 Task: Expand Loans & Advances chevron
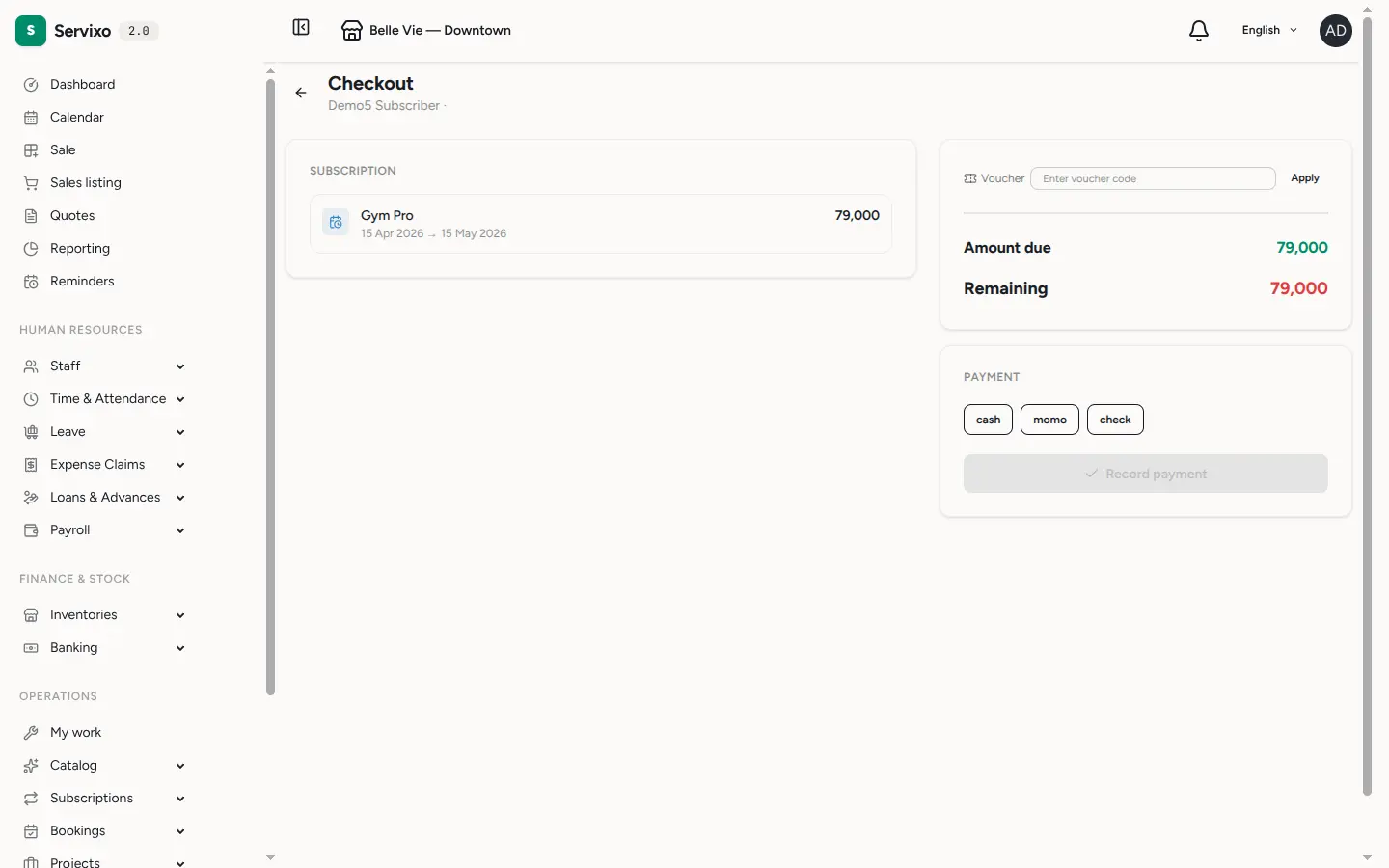tap(180, 498)
